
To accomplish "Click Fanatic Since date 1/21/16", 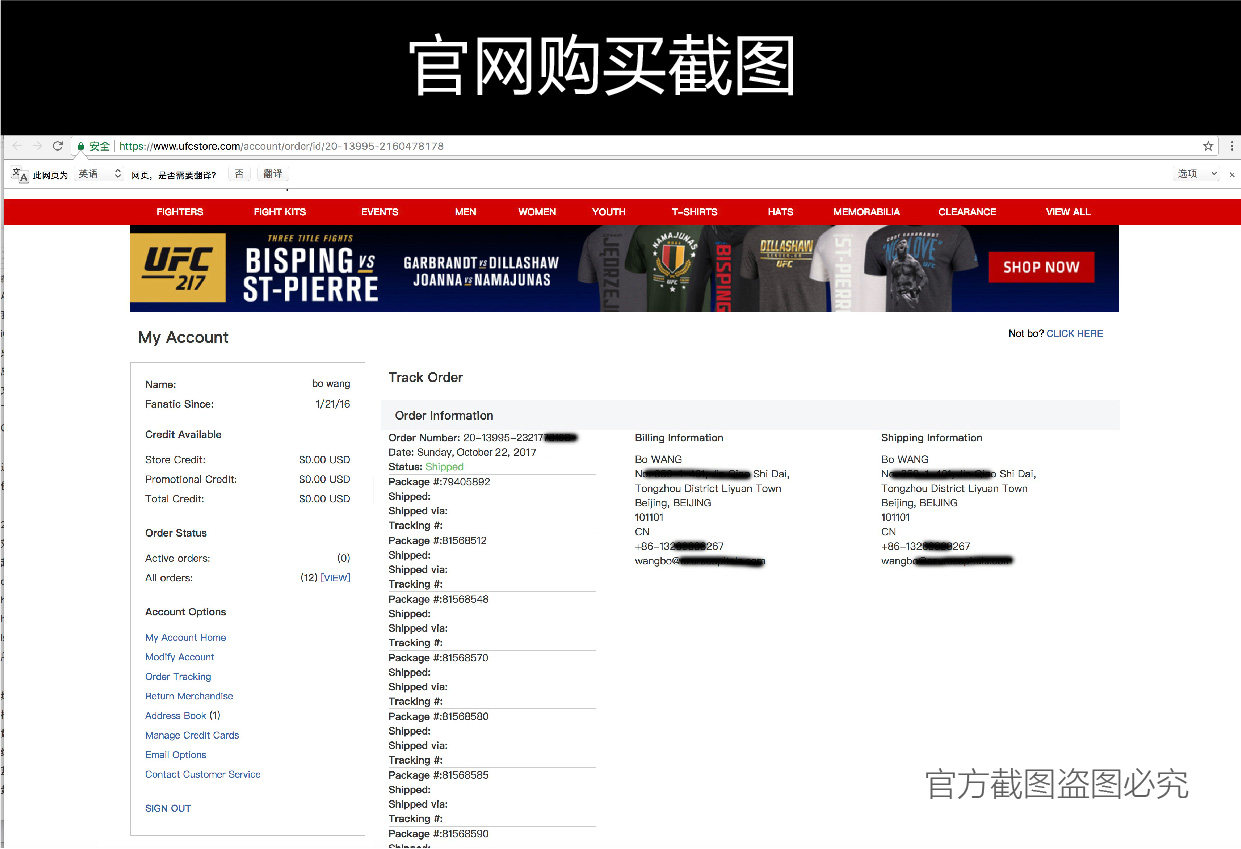I will pos(332,405).
